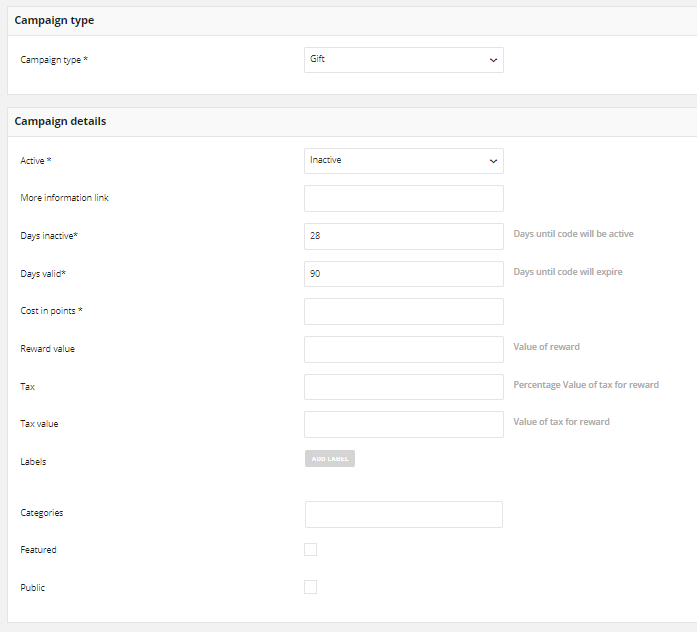Click the Tax value input field
The height and width of the screenshot is (632, 697).
tap(404, 424)
